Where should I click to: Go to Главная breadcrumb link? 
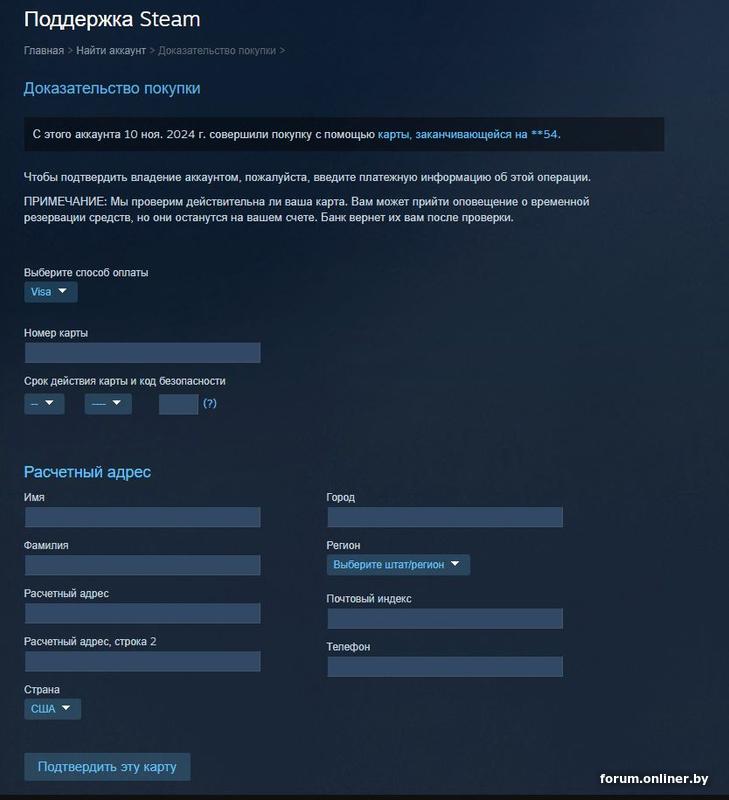point(44,51)
